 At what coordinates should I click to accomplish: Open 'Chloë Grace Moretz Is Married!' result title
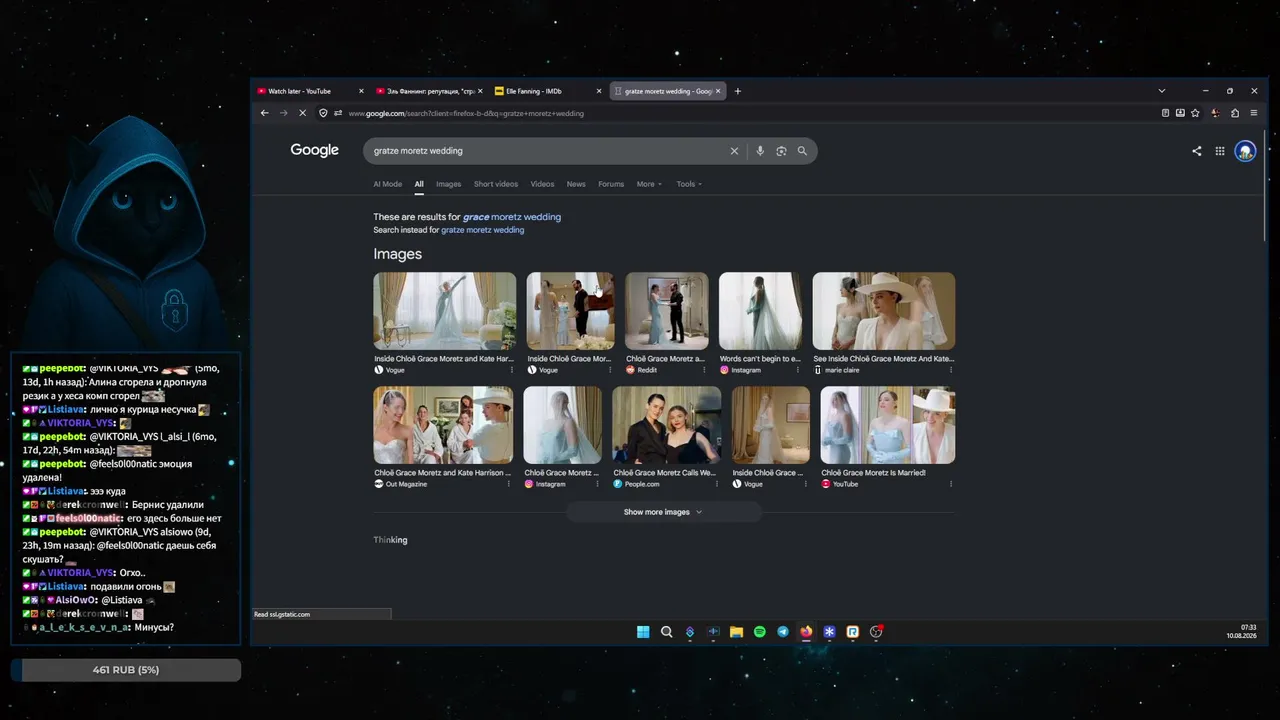tap(874, 473)
